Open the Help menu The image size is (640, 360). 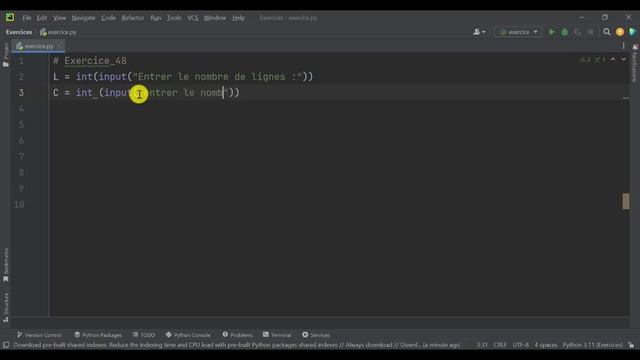click(x=238, y=18)
